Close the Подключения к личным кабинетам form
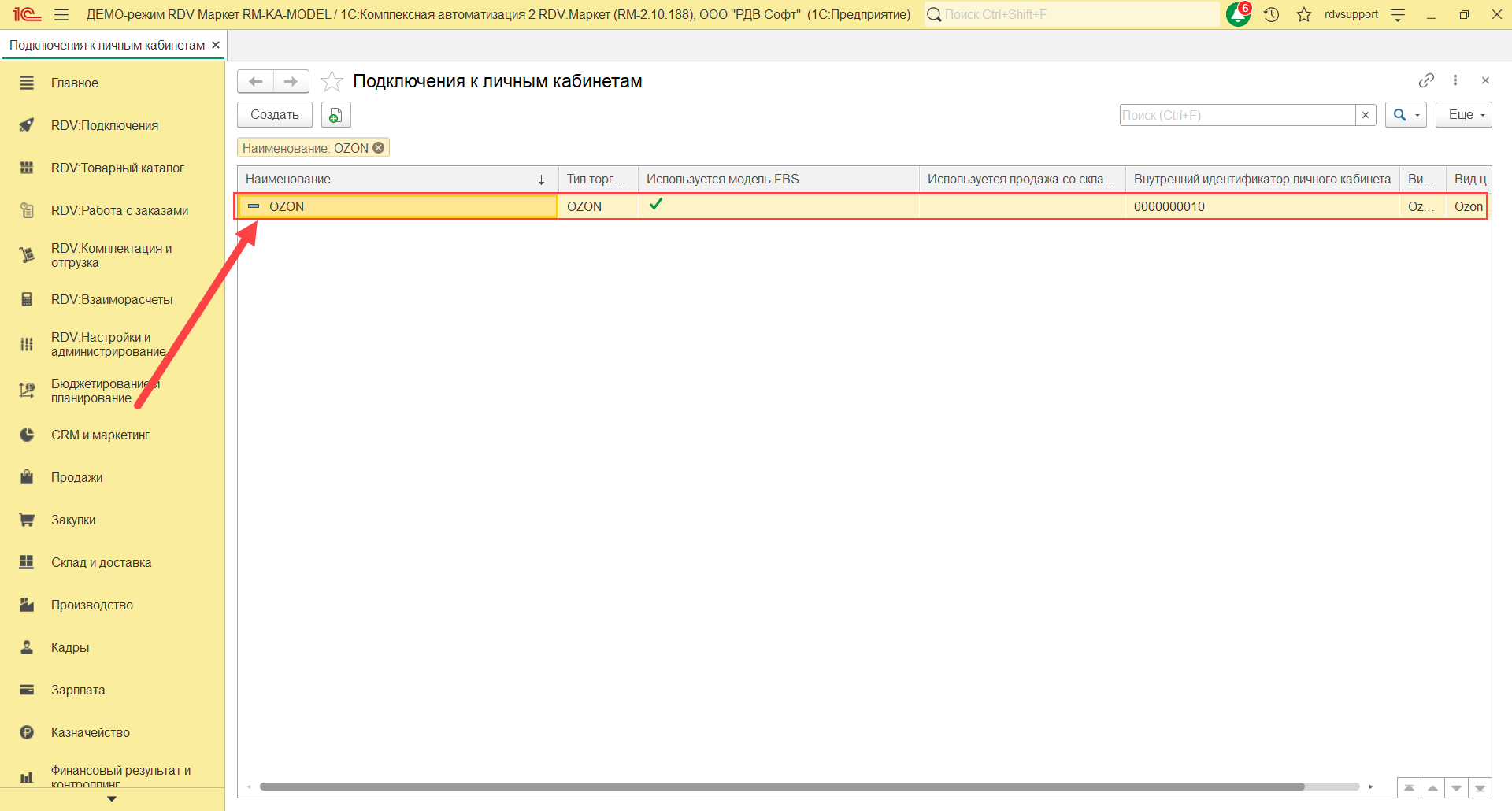The width and height of the screenshot is (1512, 811). (1485, 80)
